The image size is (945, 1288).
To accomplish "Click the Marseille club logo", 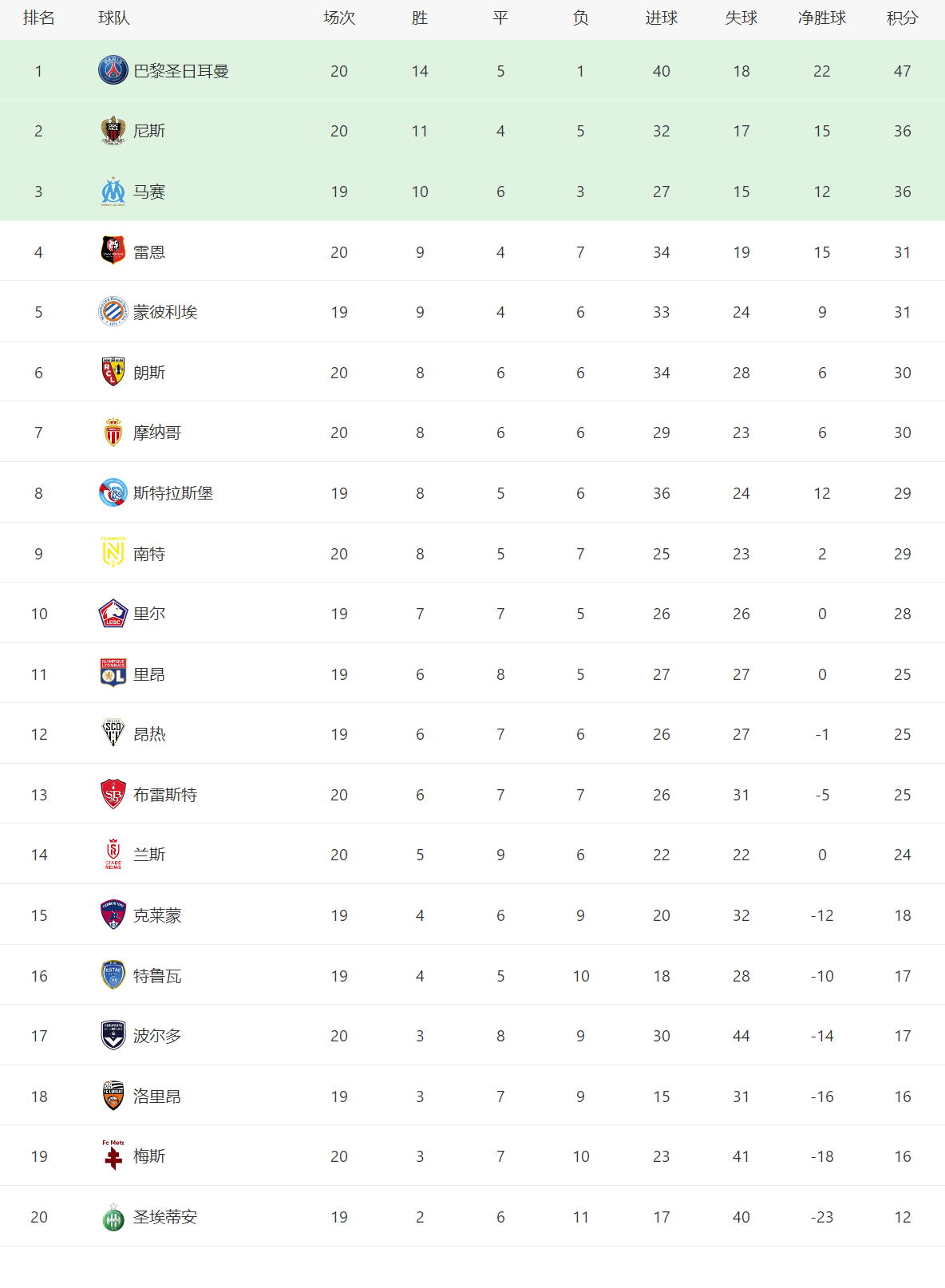I will 113,192.
